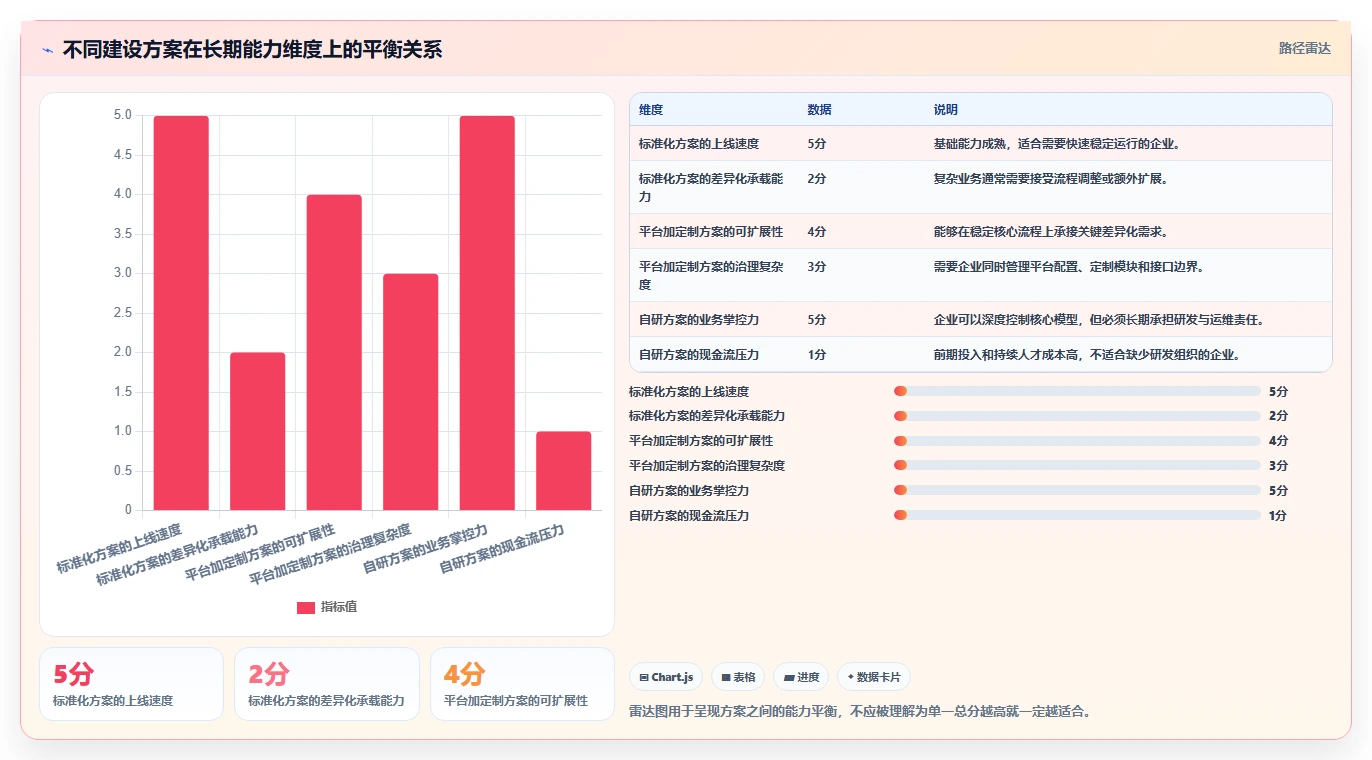Click the 4分 value beside the 可扩展性 progress bar

pos(1278,441)
